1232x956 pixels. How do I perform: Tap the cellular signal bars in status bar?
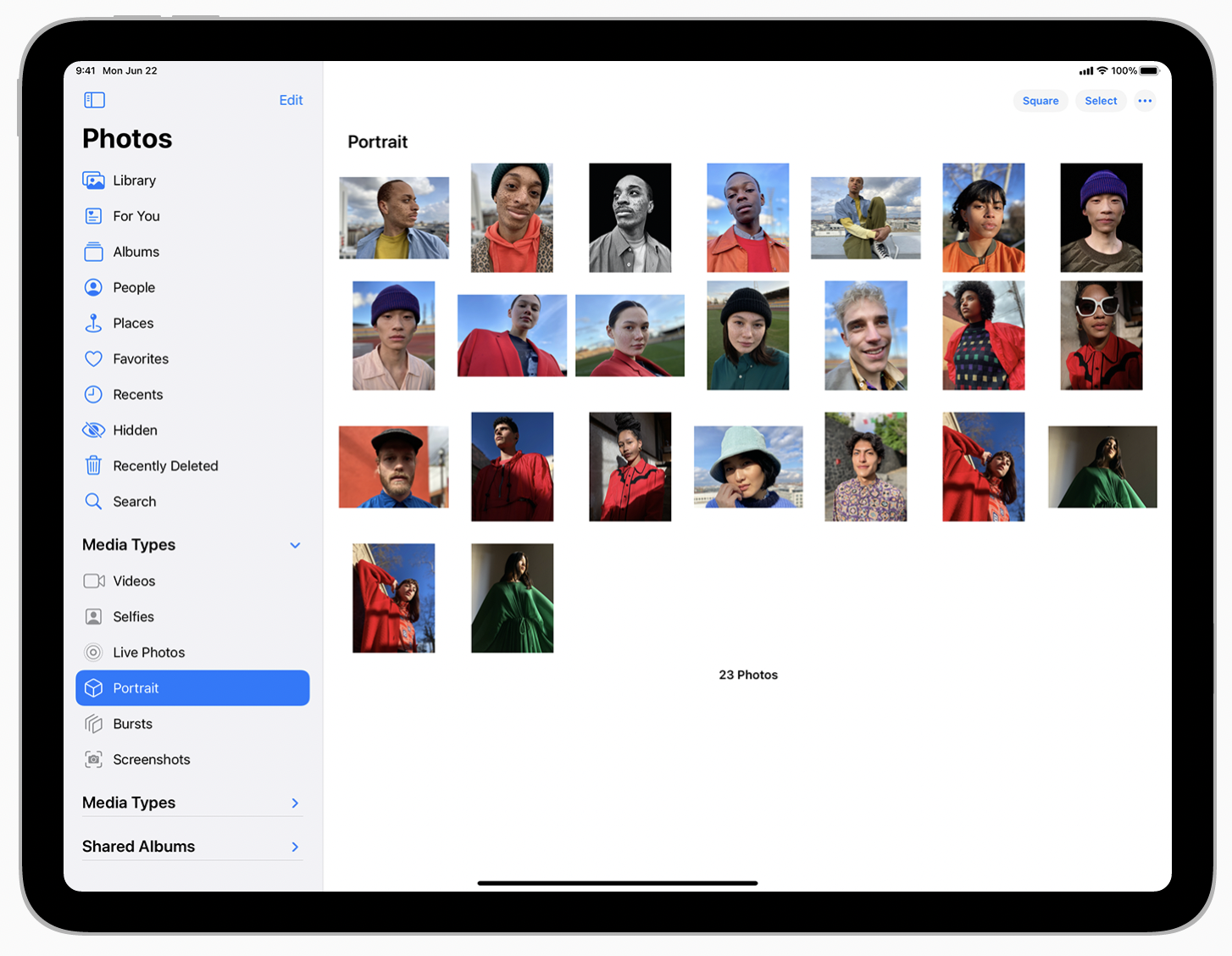[1085, 71]
